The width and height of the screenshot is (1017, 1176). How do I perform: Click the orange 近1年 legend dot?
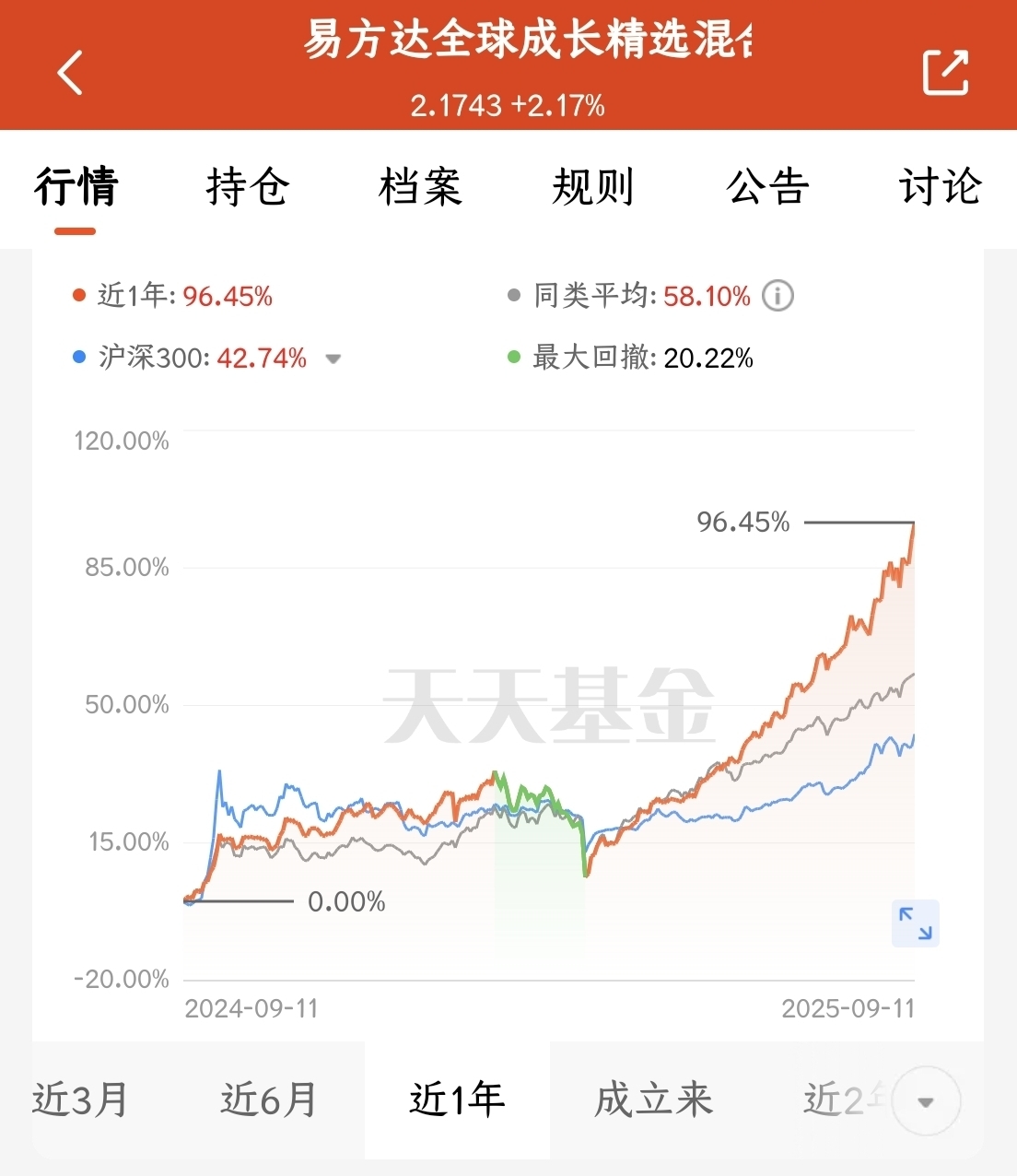pyautogui.click(x=79, y=296)
